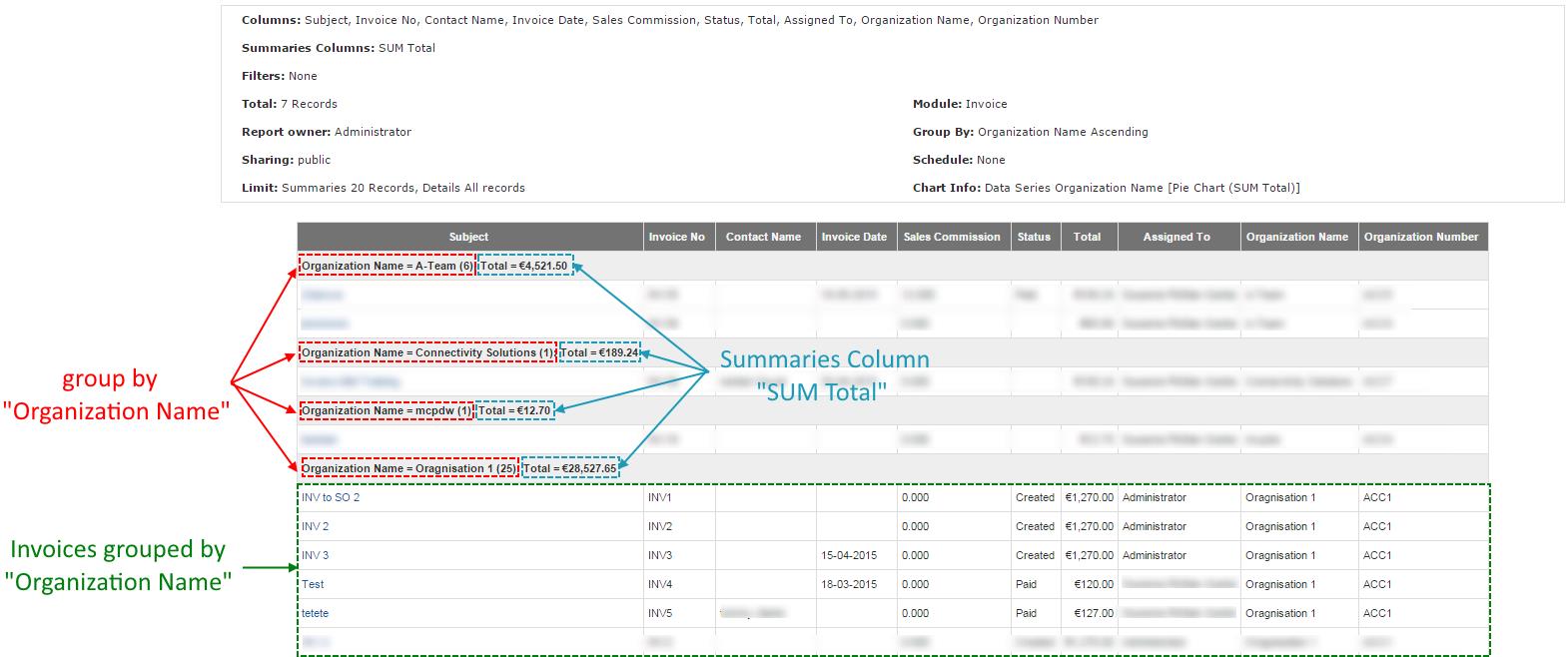Open the 'INV 3' invoice link
This screenshot has width=1568, height=657.
pos(315,555)
